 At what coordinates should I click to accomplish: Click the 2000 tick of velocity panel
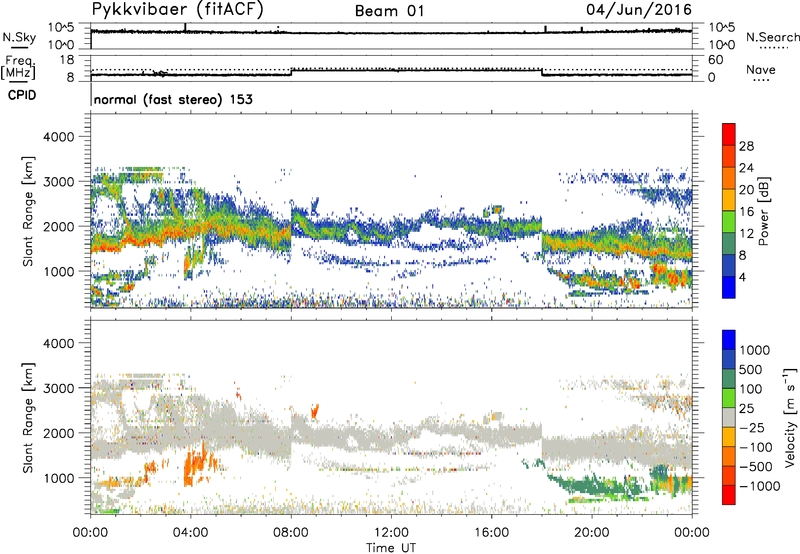(x=58, y=433)
